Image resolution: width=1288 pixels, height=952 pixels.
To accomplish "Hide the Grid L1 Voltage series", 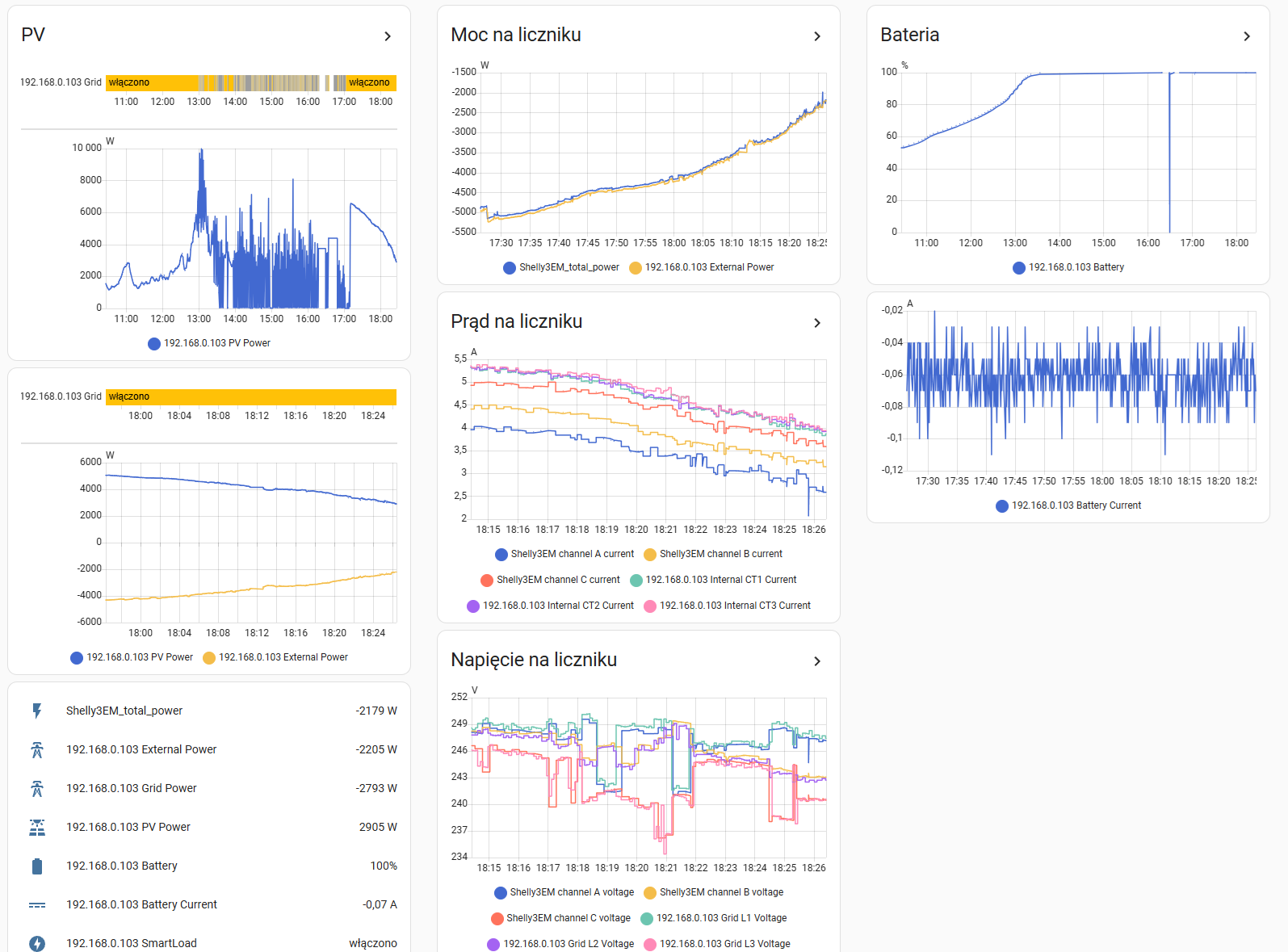I will 714,918.
